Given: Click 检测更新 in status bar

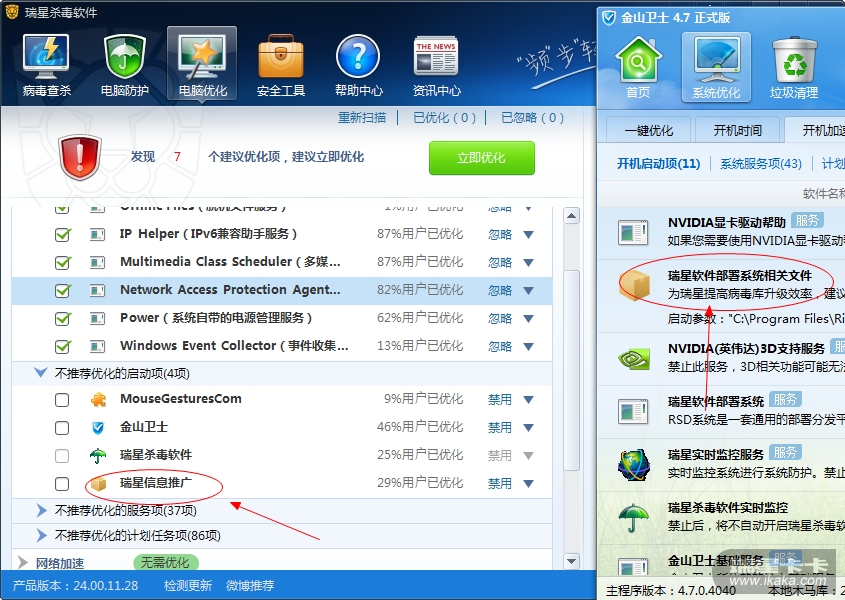Looking at the screenshot, I should (188, 585).
